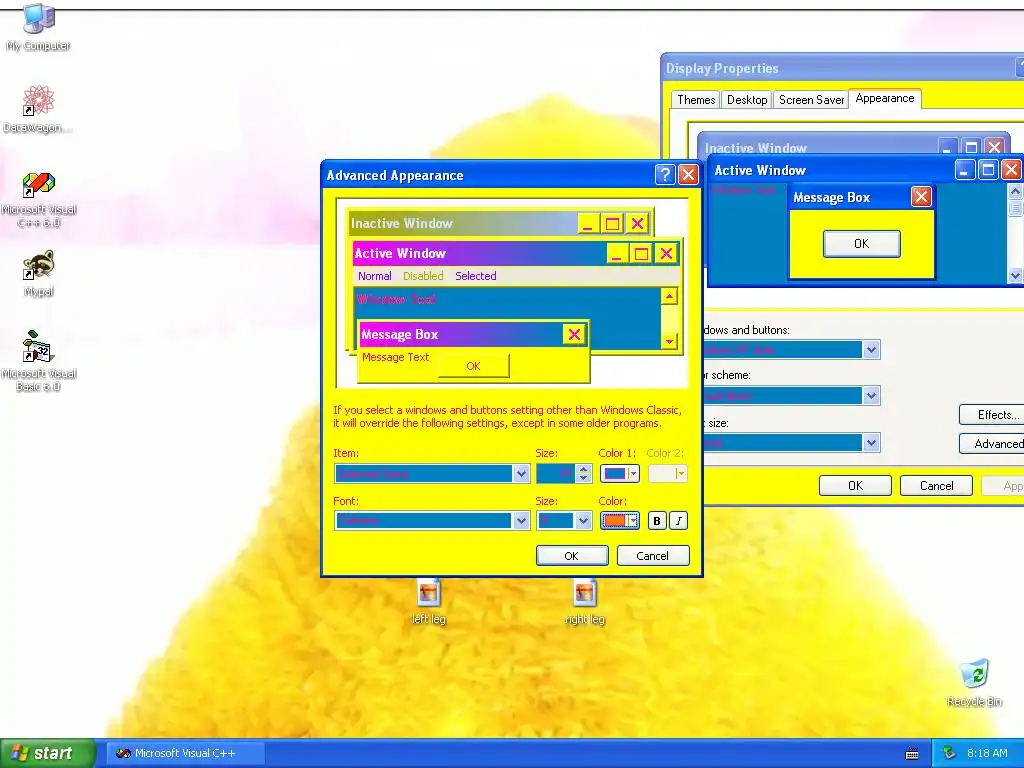This screenshot has width=1024, height=768.
Task: Click the Start button
Action: [x=47, y=753]
